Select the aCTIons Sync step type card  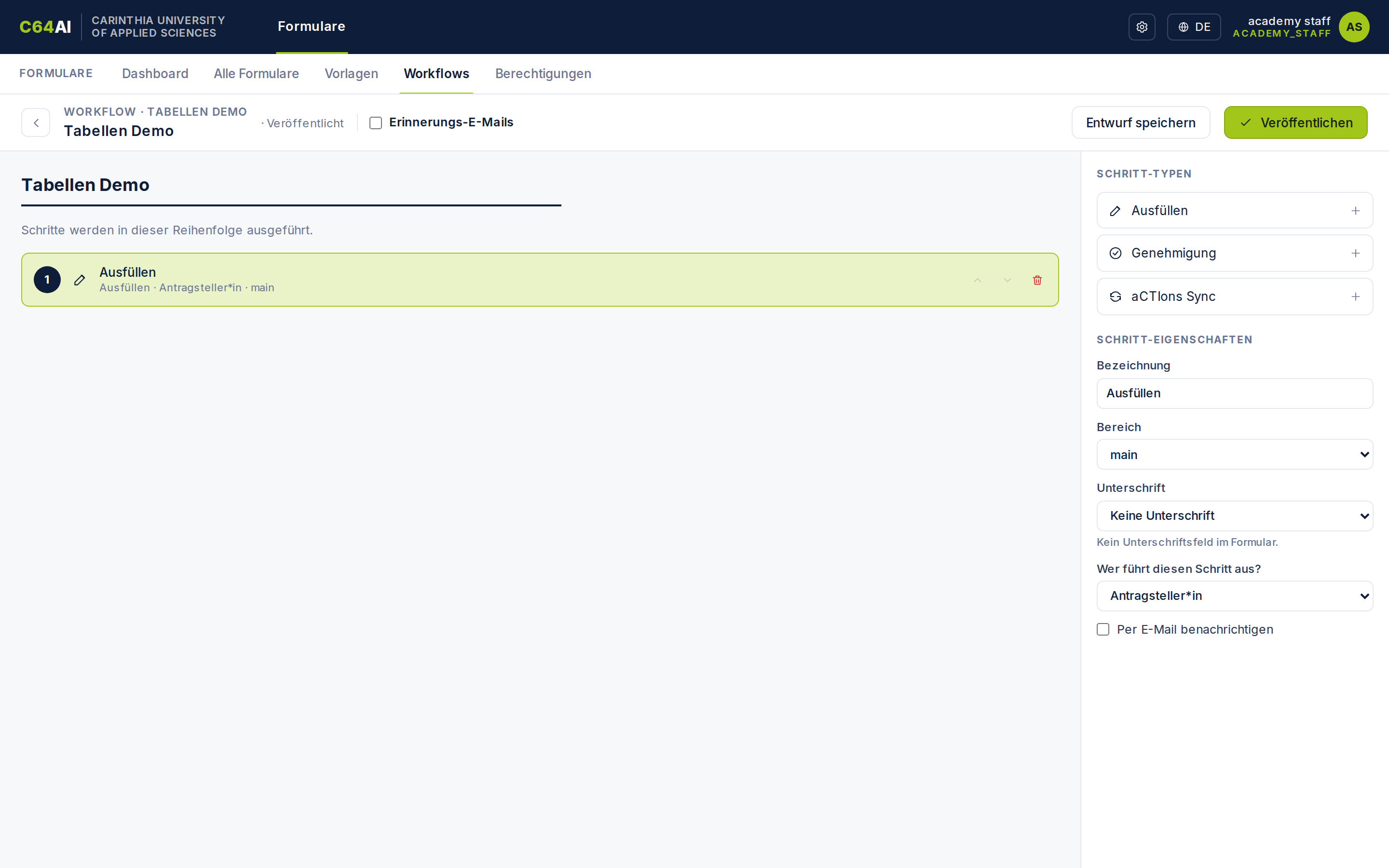pyautogui.click(x=1235, y=297)
